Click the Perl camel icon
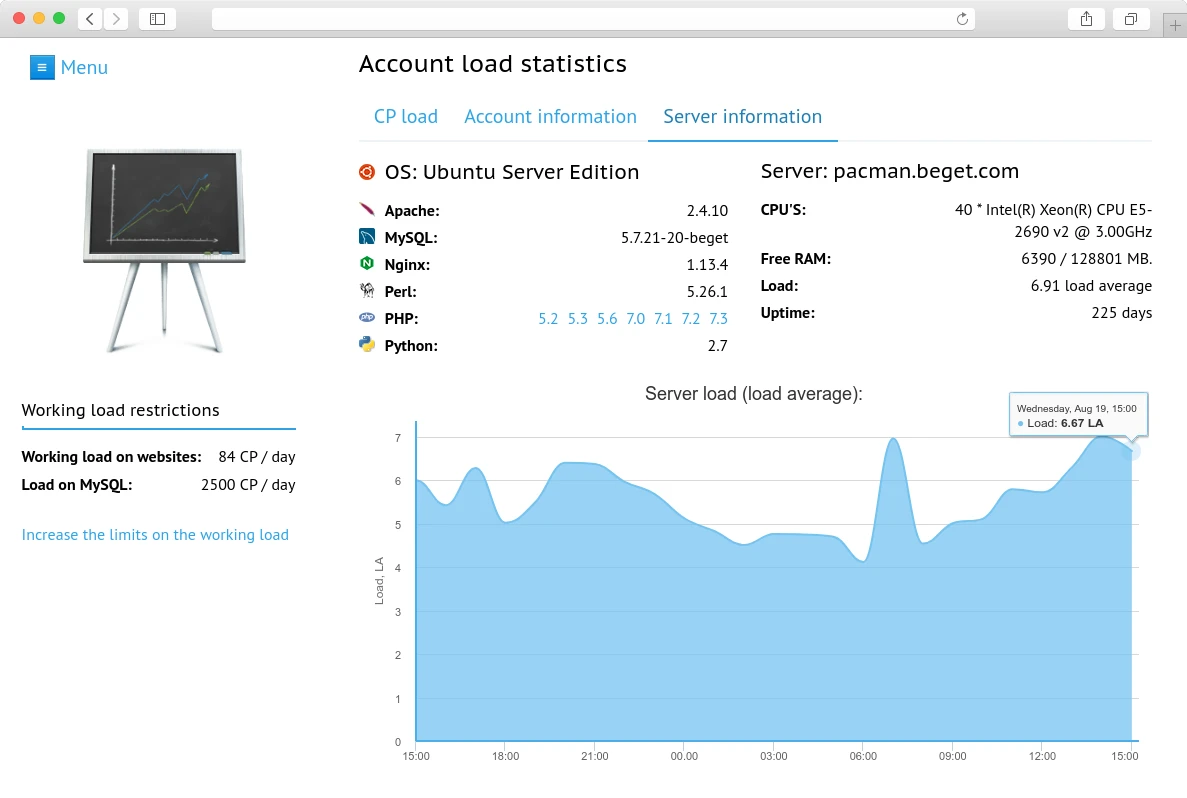 [x=368, y=291]
